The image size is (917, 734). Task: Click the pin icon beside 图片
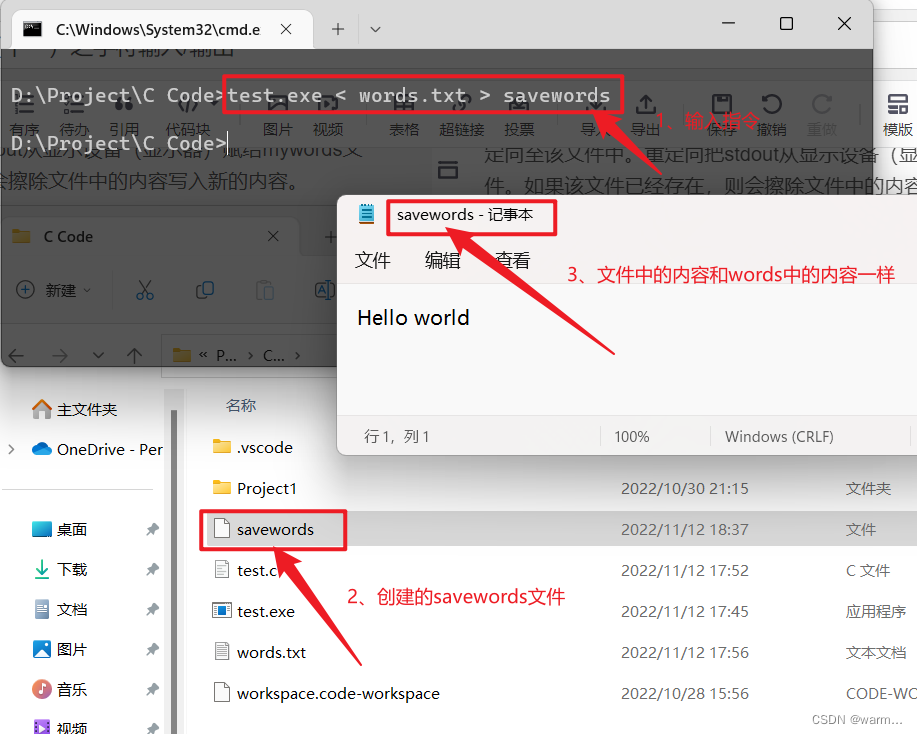click(152, 649)
